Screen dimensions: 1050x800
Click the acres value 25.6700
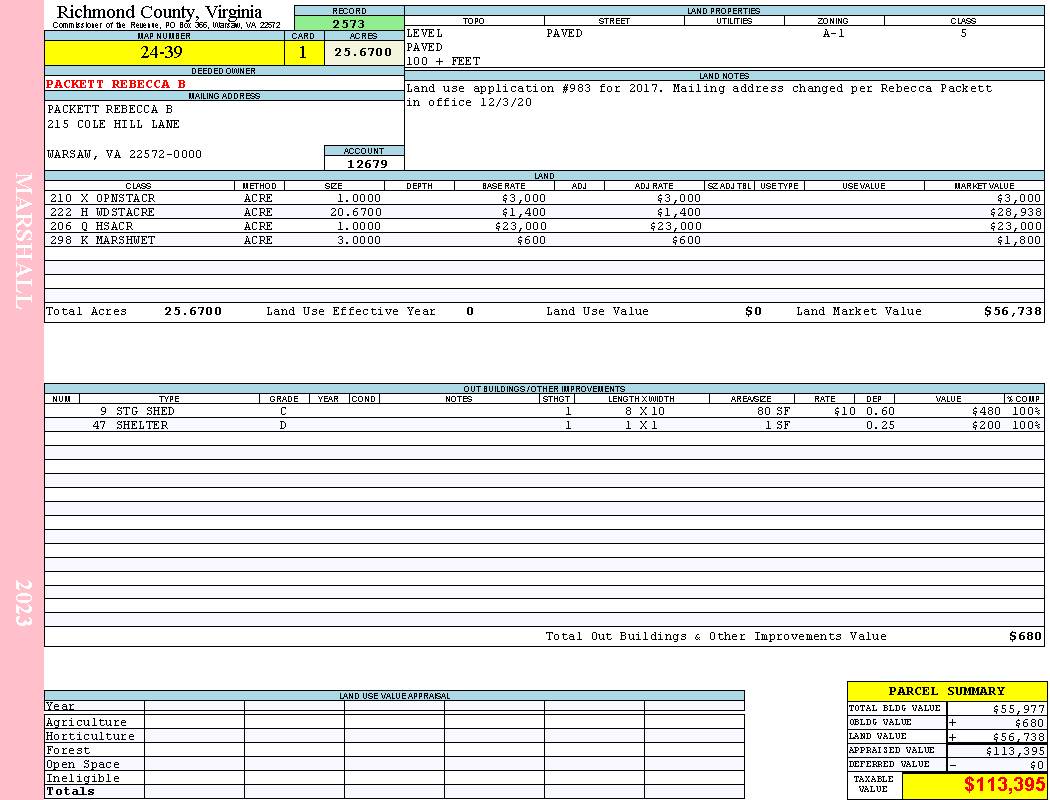click(x=363, y=52)
